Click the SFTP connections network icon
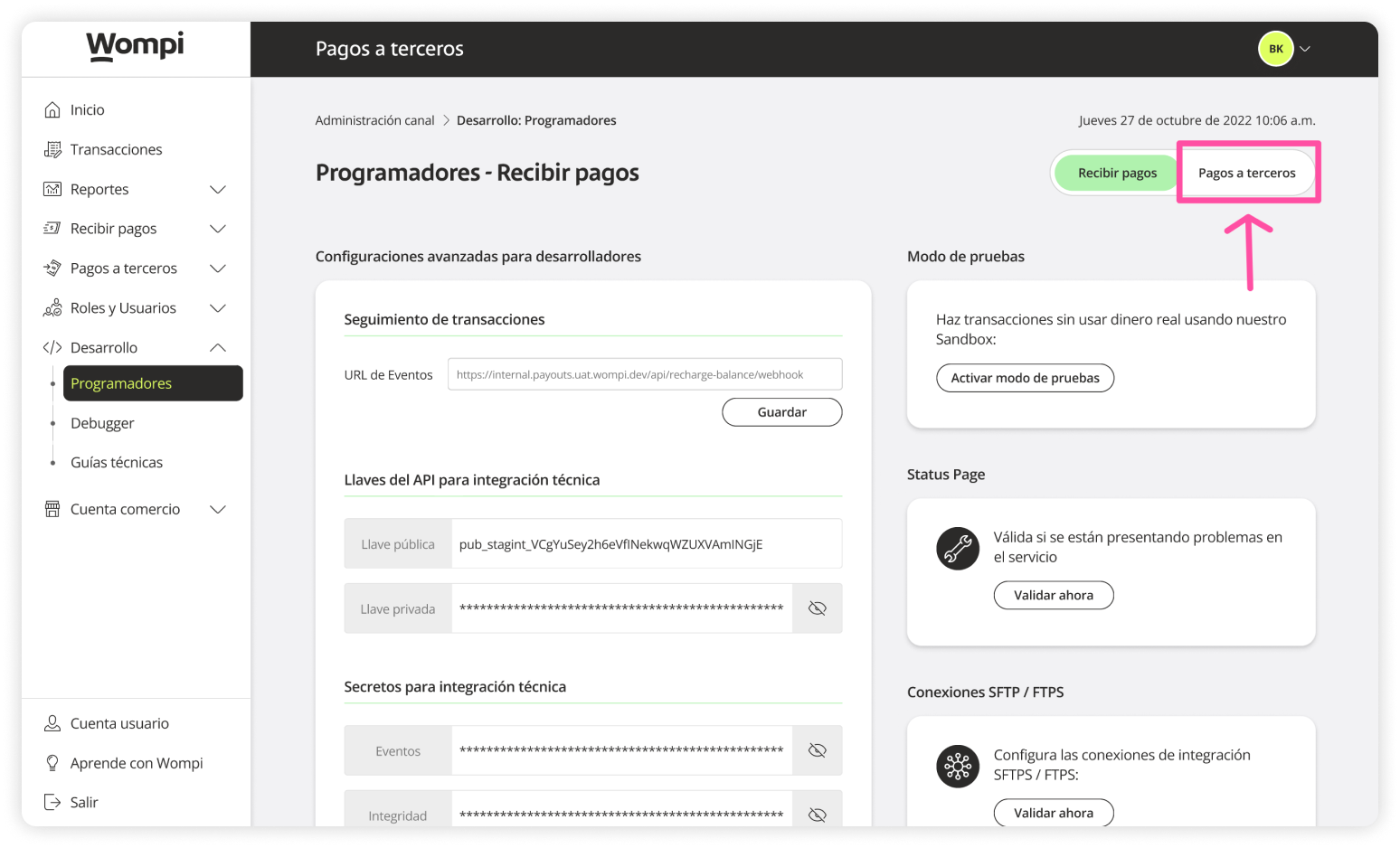 pyautogui.click(x=958, y=767)
